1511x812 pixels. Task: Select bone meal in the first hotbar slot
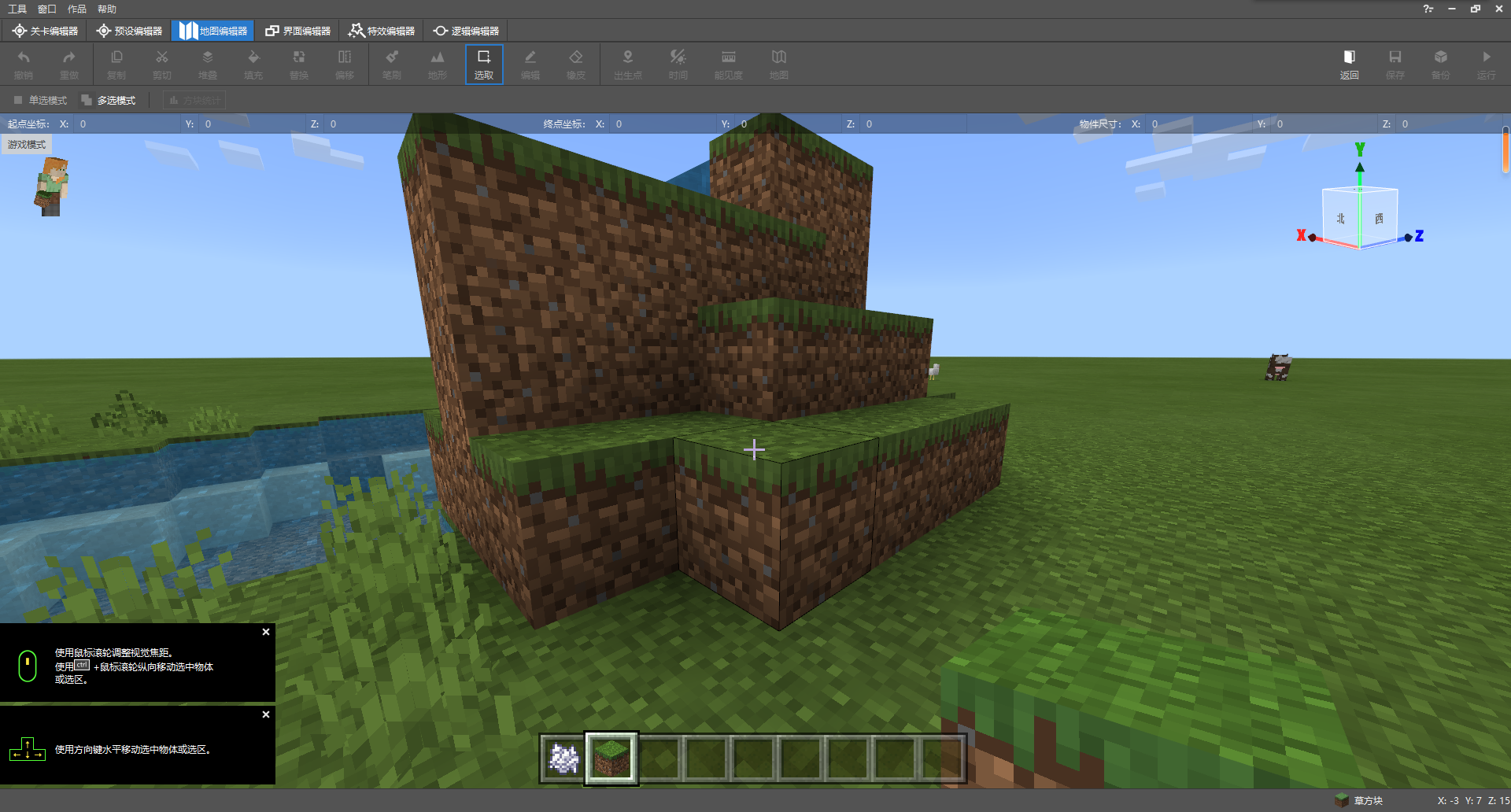[563, 758]
